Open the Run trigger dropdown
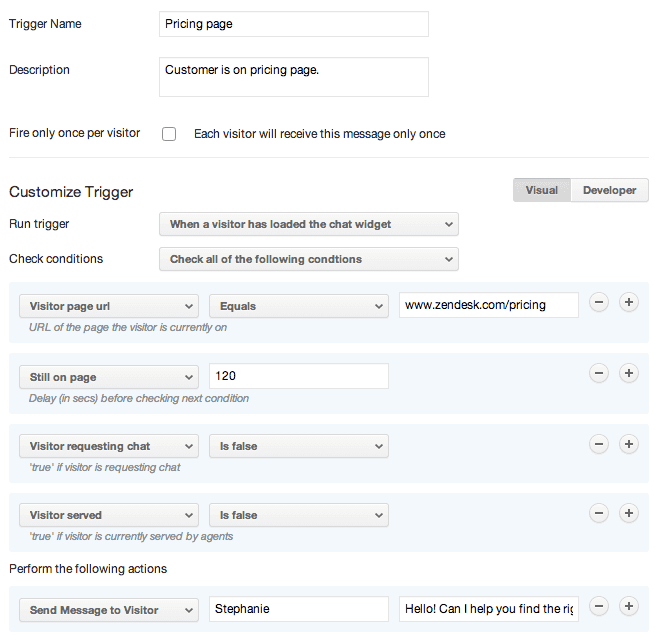The image size is (656, 642). [x=308, y=224]
